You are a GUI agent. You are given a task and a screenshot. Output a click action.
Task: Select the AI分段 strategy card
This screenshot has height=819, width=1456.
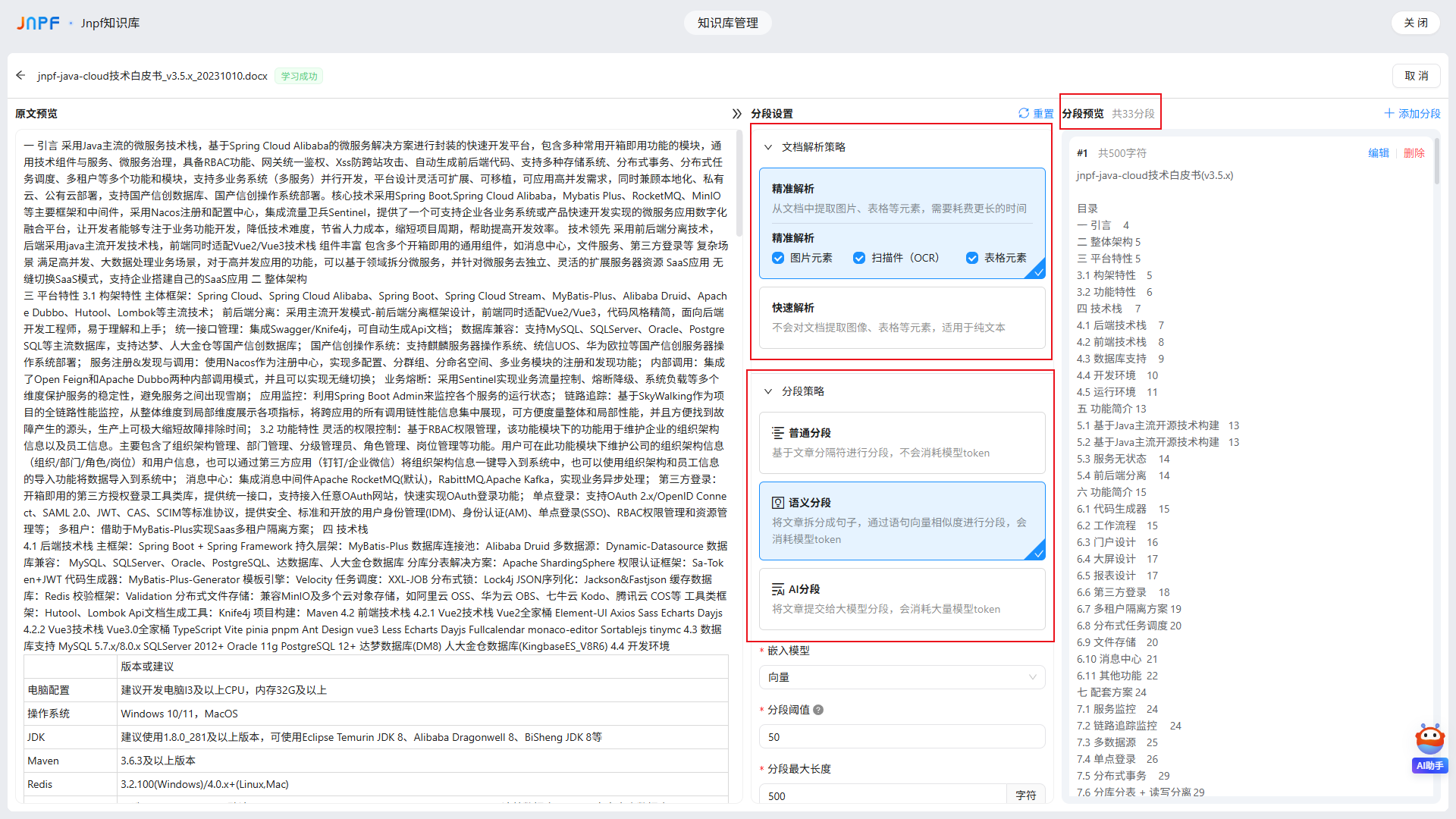(902, 599)
